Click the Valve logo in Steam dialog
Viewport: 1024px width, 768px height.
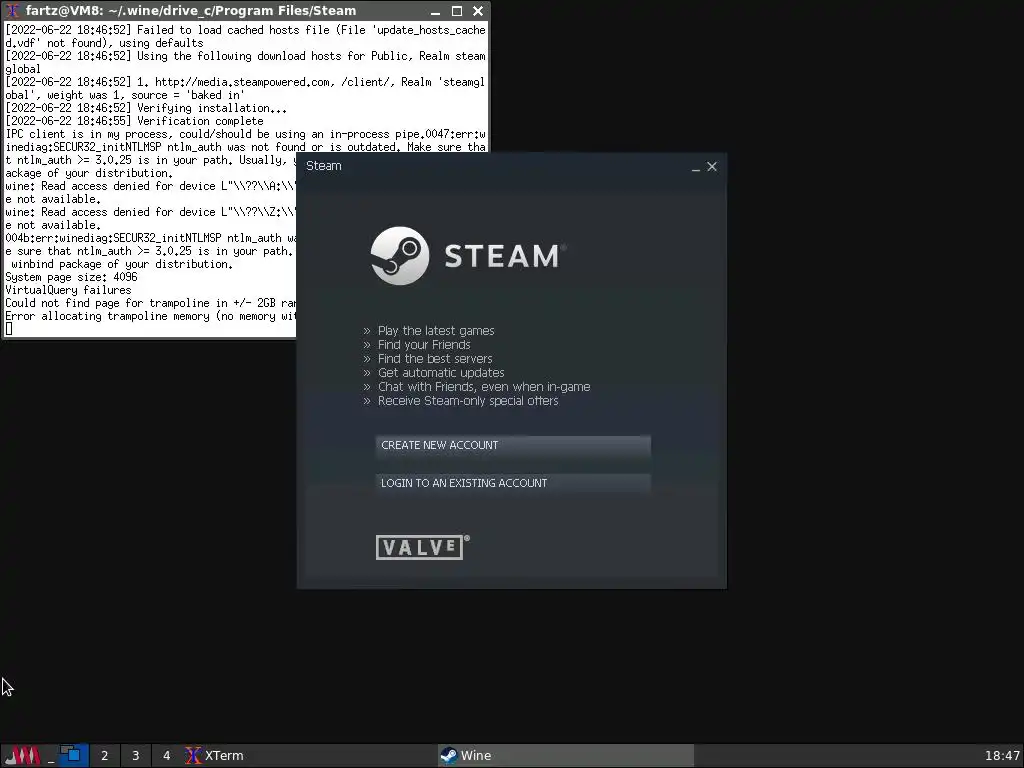pyautogui.click(x=423, y=547)
